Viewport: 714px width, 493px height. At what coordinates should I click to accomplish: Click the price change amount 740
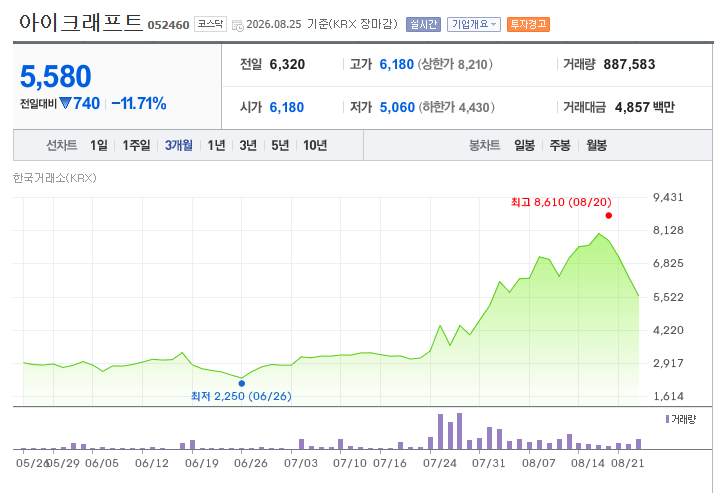86,104
